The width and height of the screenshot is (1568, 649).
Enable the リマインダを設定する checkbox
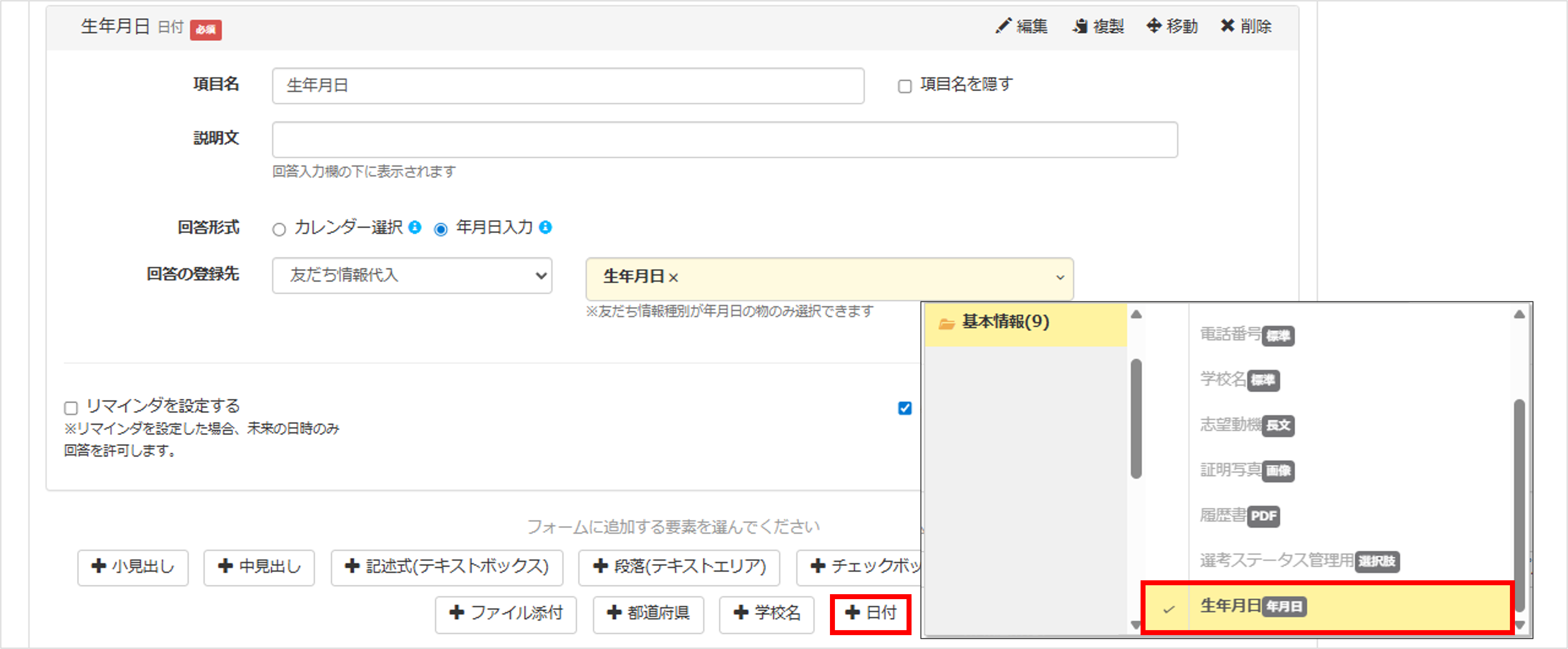click(x=71, y=408)
